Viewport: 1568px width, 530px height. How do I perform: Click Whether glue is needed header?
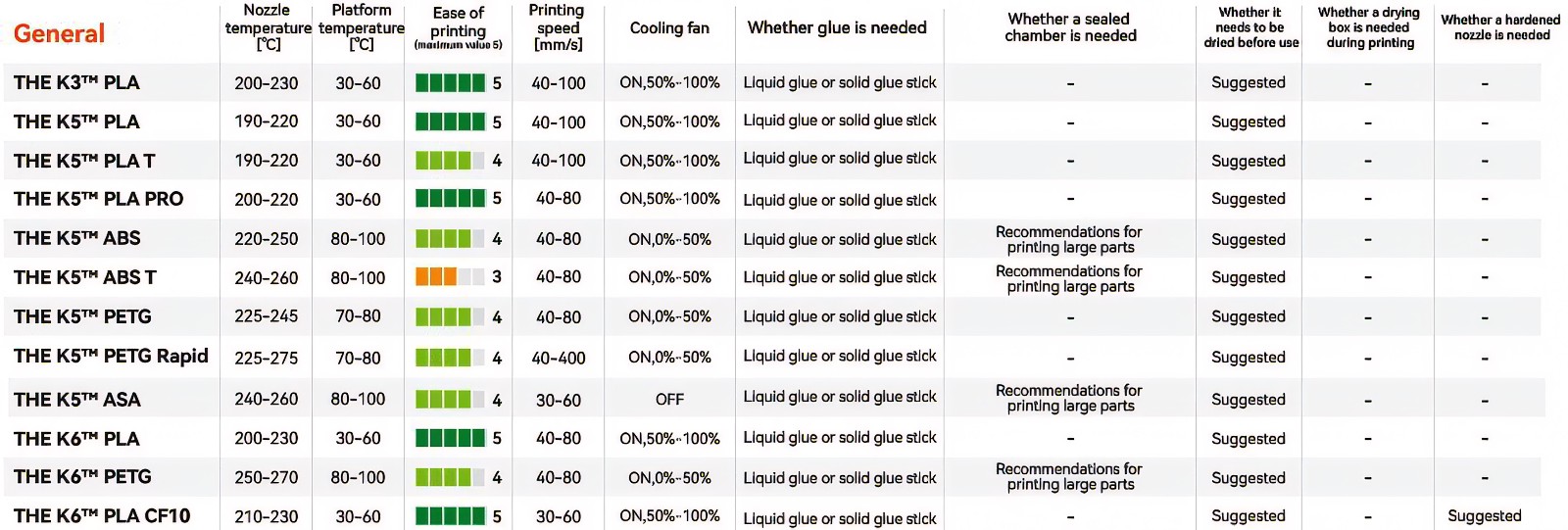click(x=837, y=27)
